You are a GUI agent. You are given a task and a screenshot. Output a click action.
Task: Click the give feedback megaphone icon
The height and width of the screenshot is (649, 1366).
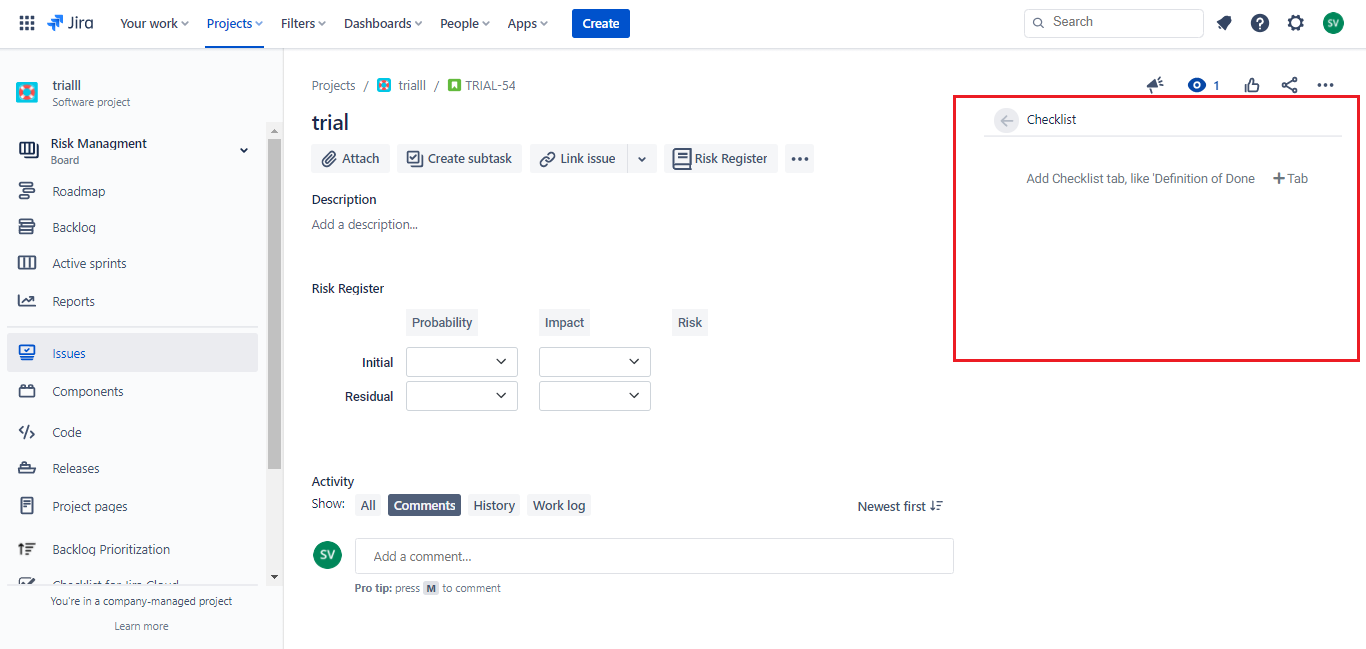click(x=1155, y=85)
